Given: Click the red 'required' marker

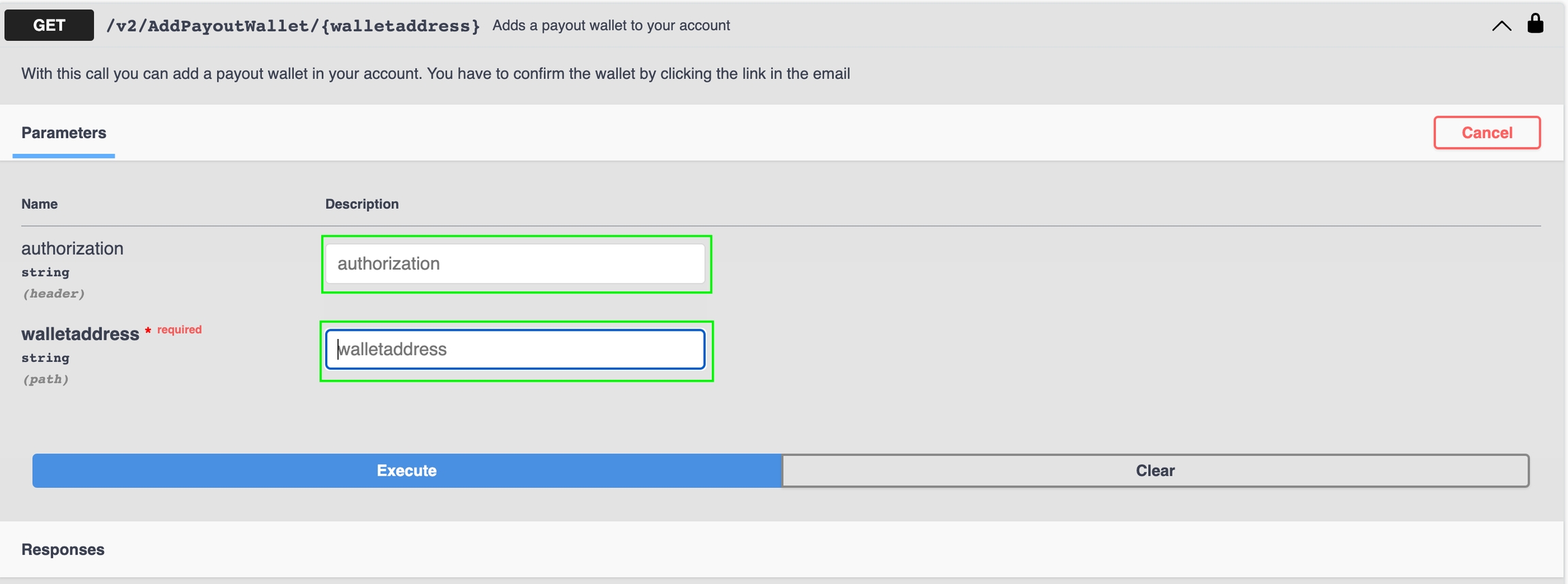Looking at the screenshot, I should point(179,329).
